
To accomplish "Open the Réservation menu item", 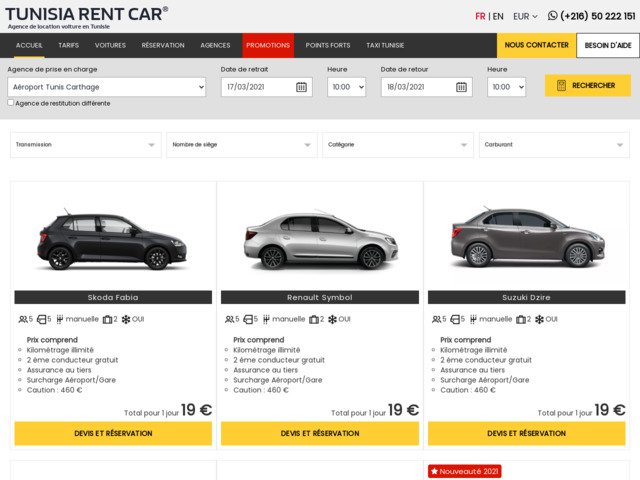I will tap(163, 45).
